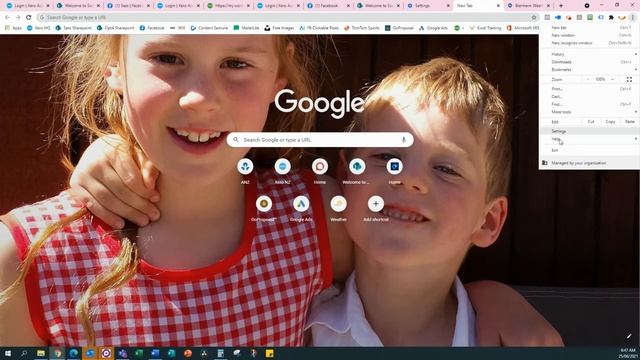
Task: Click the three-dot Chrome menu button
Action: click(633, 18)
